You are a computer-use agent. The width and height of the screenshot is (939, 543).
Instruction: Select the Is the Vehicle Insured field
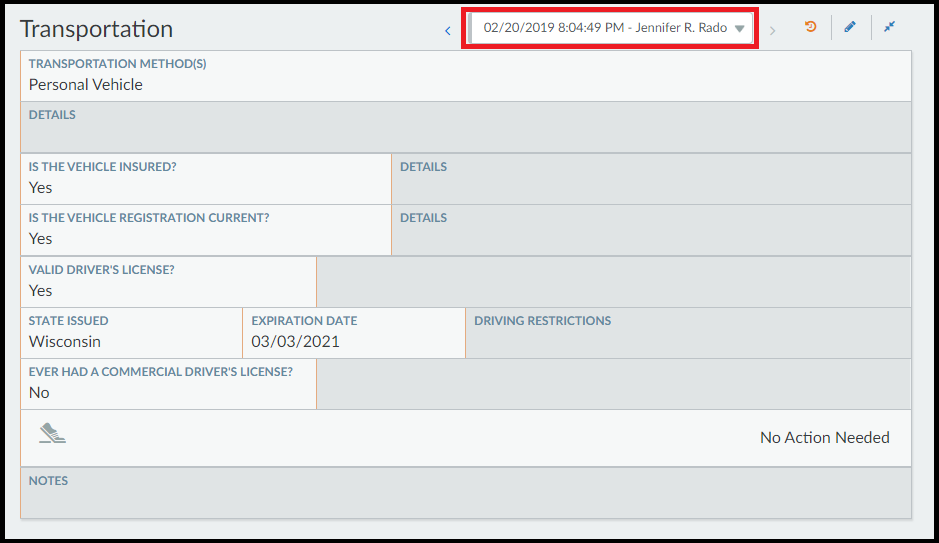[x=206, y=178]
